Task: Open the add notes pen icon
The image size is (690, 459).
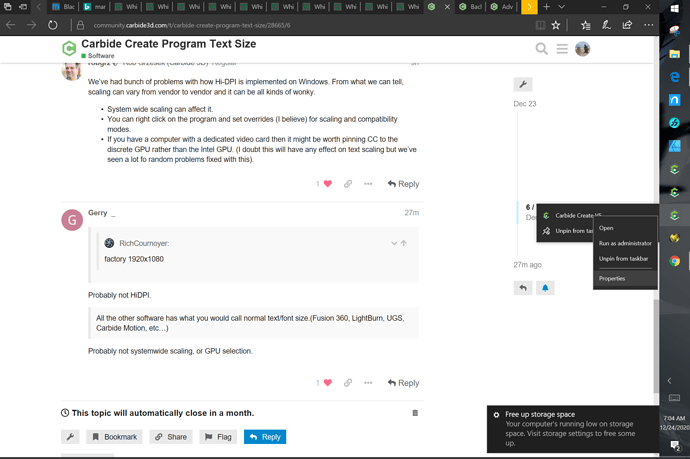Action: [606, 25]
